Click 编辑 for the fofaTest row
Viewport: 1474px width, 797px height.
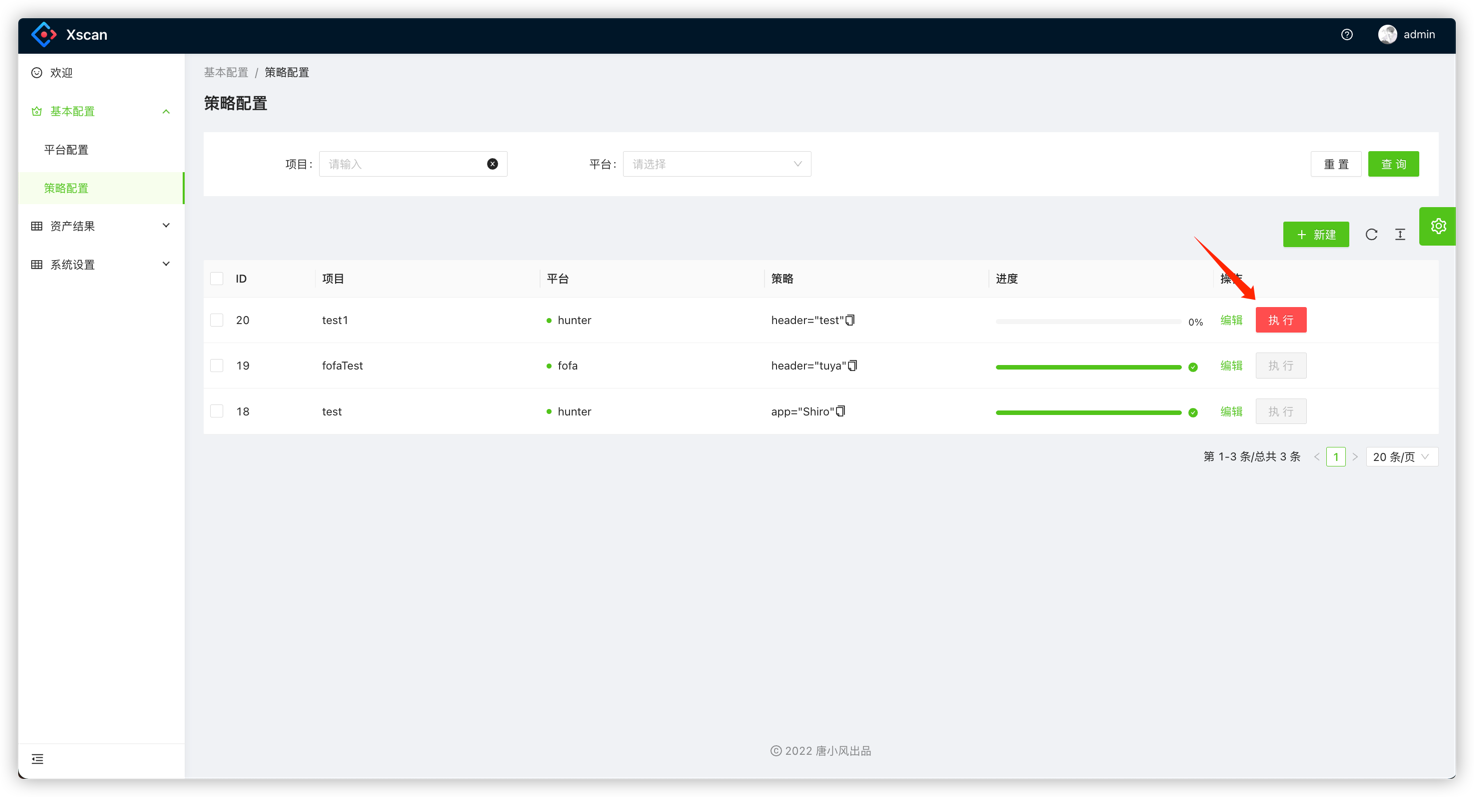click(x=1232, y=365)
